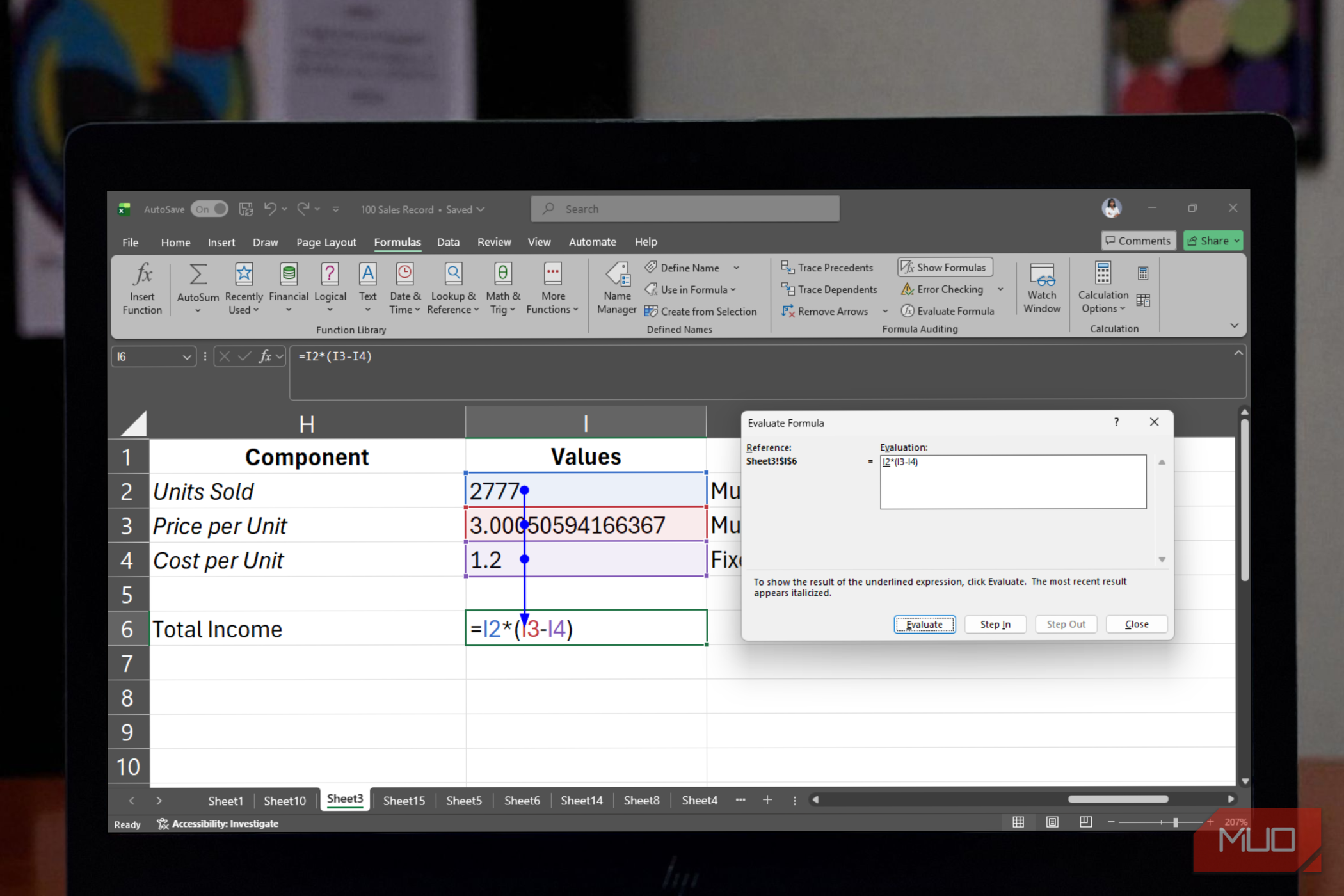Viewport: 1344px width, 896px height.
Task: Open Date & Time functions
Action: pos(404,289)
